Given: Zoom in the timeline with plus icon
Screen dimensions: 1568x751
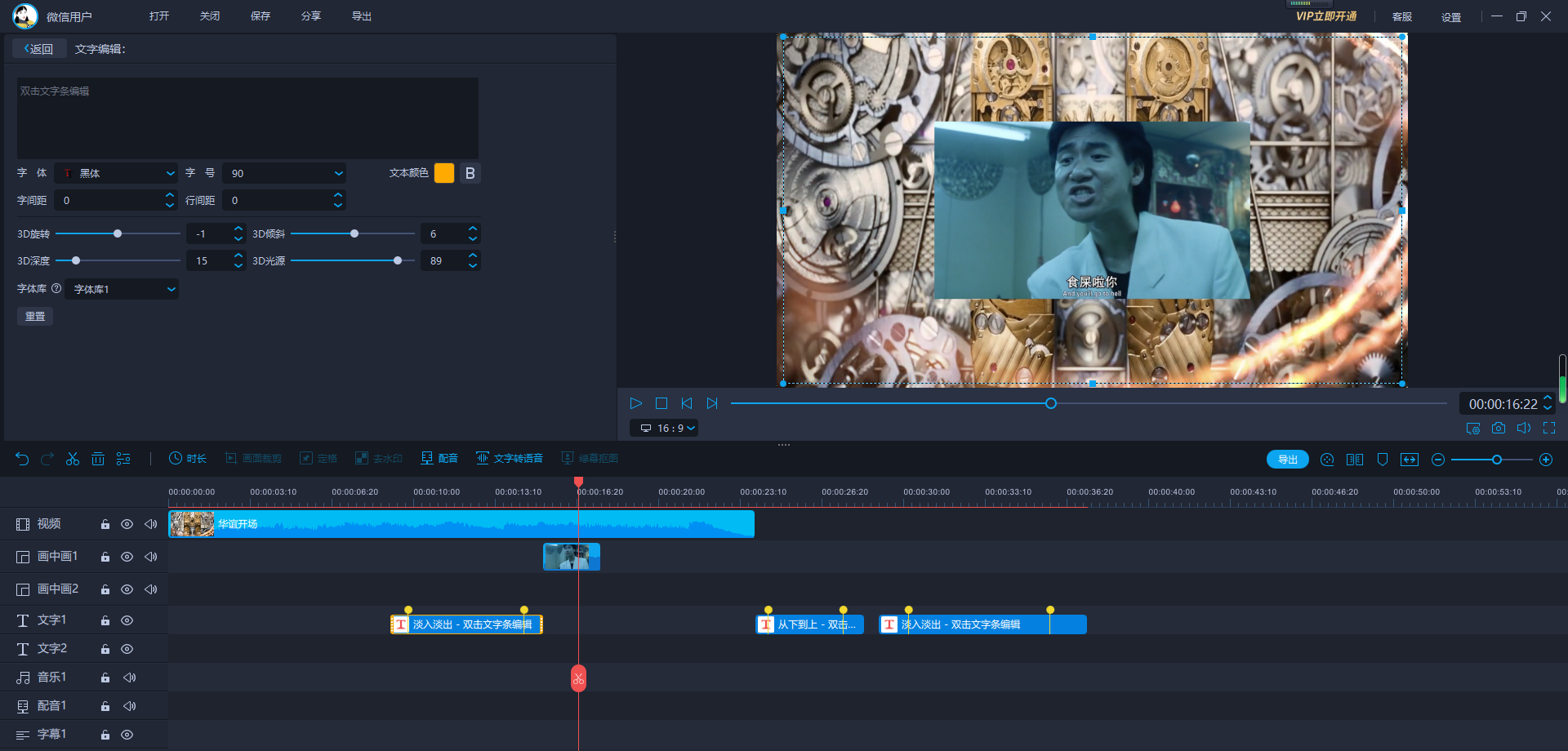Looking at the screenshot, I should [x=1545, y=460].
